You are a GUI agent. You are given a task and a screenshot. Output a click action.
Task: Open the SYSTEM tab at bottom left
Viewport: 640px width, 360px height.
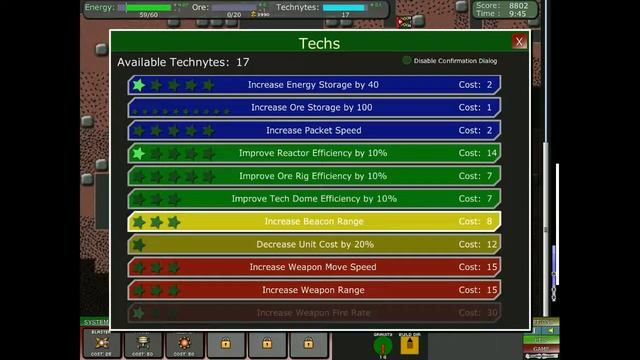[x=96, y=322]
